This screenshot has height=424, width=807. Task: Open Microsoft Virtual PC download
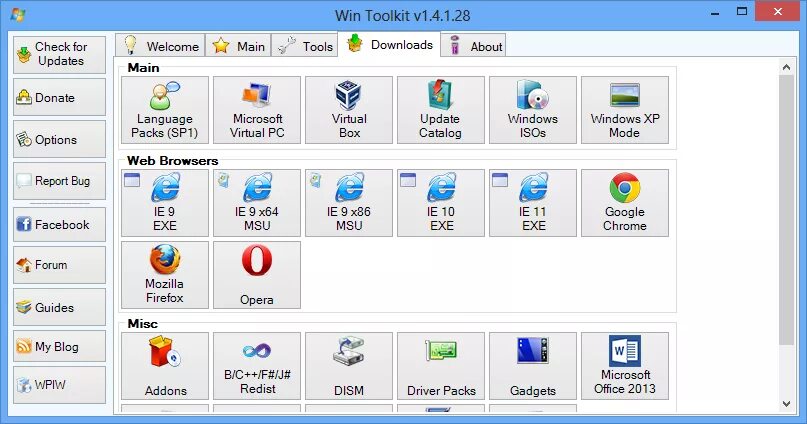257,110
